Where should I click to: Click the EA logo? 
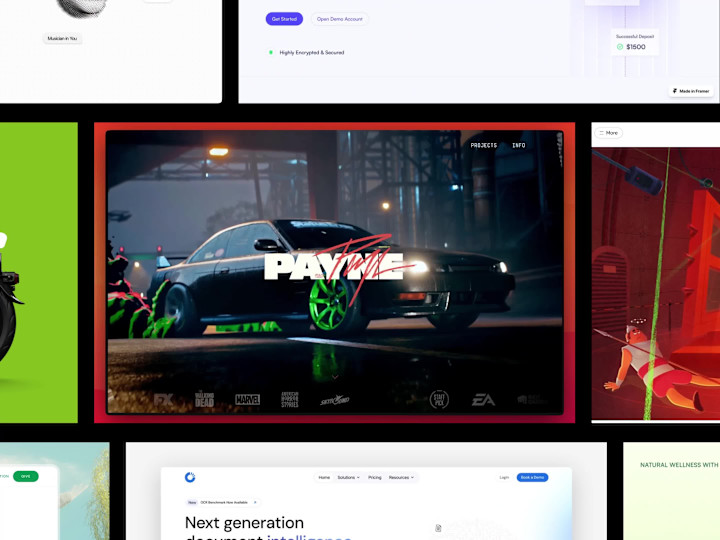tap(483, 400)
